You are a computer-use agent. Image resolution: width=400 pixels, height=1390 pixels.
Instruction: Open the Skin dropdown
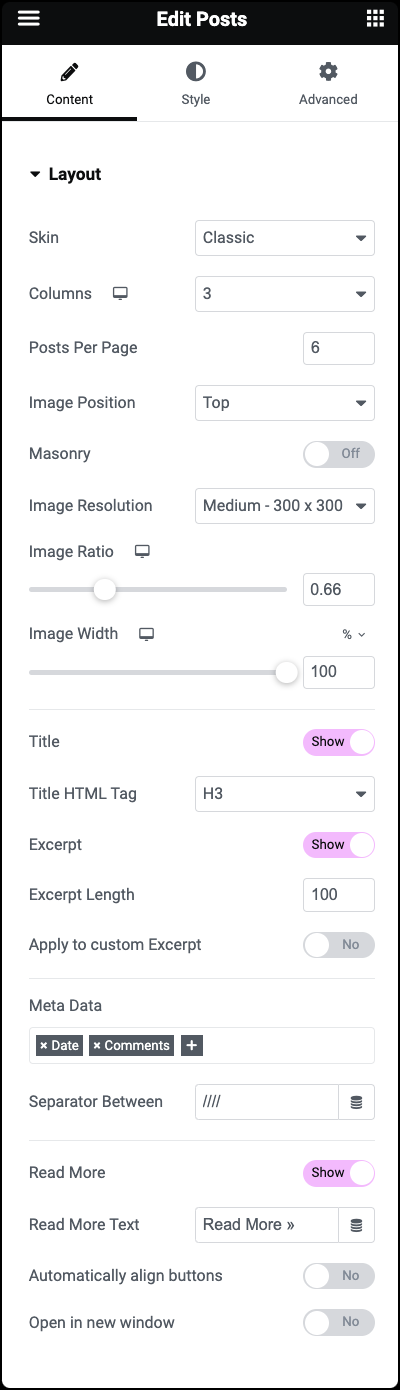[285, 238]
